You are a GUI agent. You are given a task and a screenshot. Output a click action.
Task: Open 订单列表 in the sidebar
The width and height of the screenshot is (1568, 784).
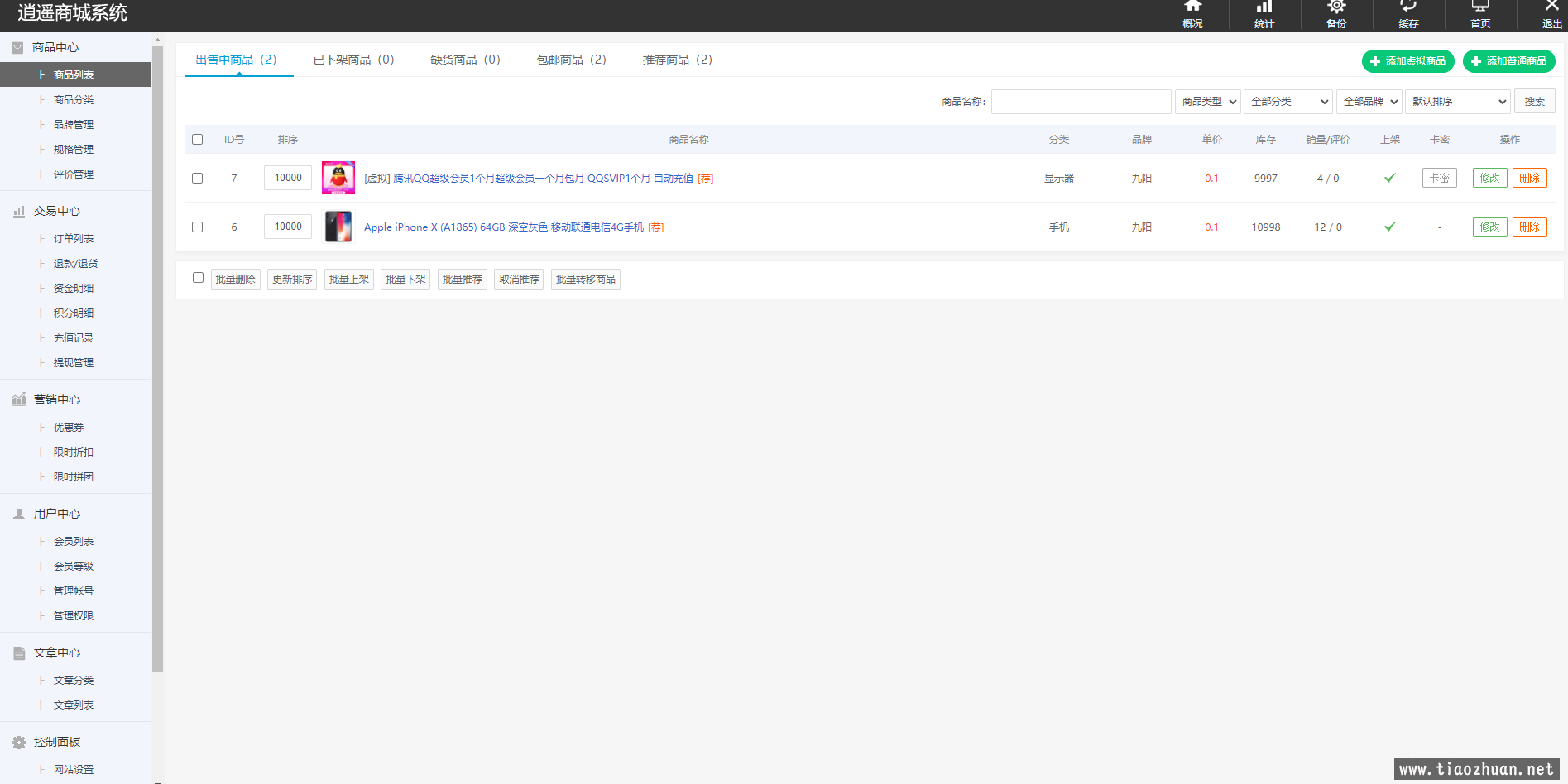(75, 238)
